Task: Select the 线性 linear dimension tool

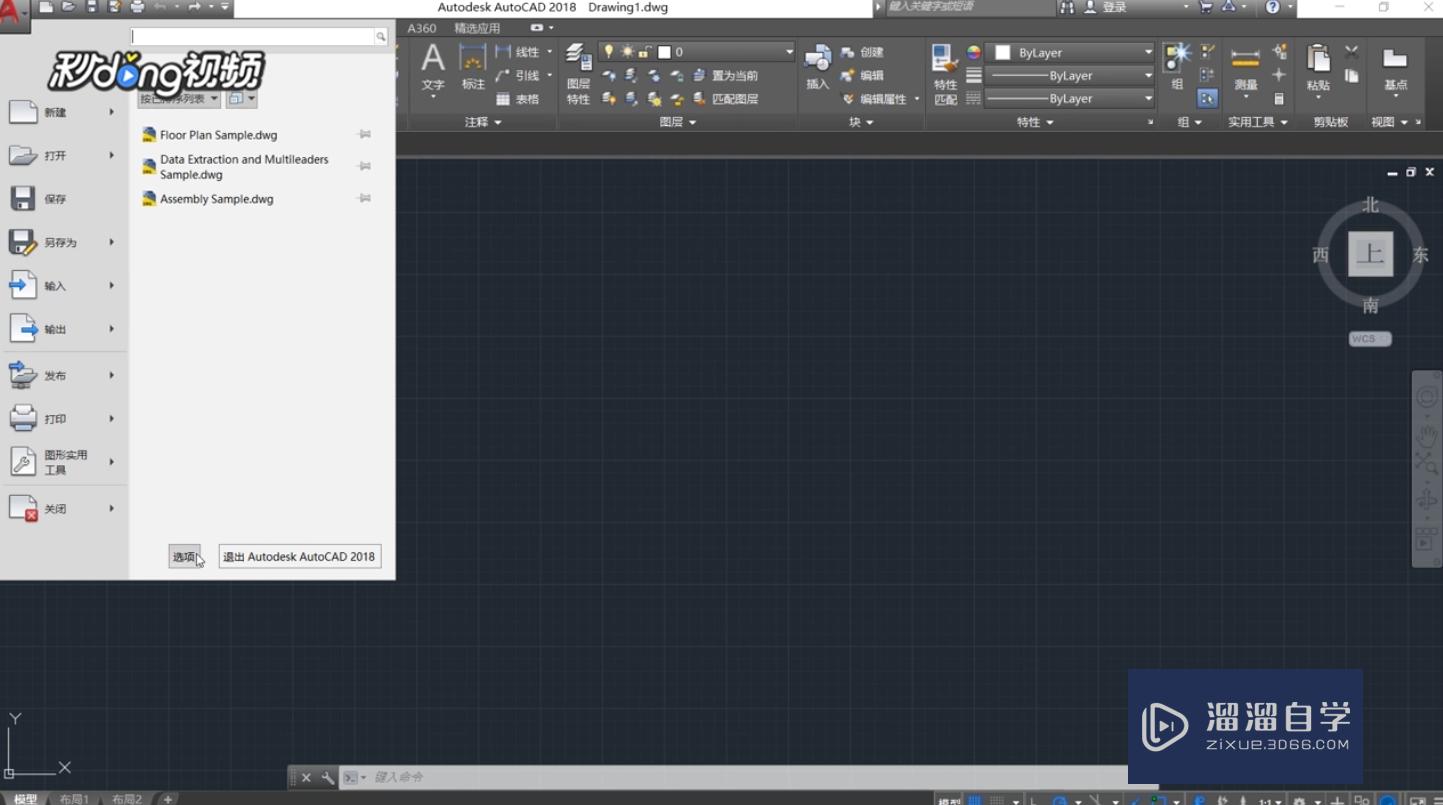Action: [x=518, y=52]
